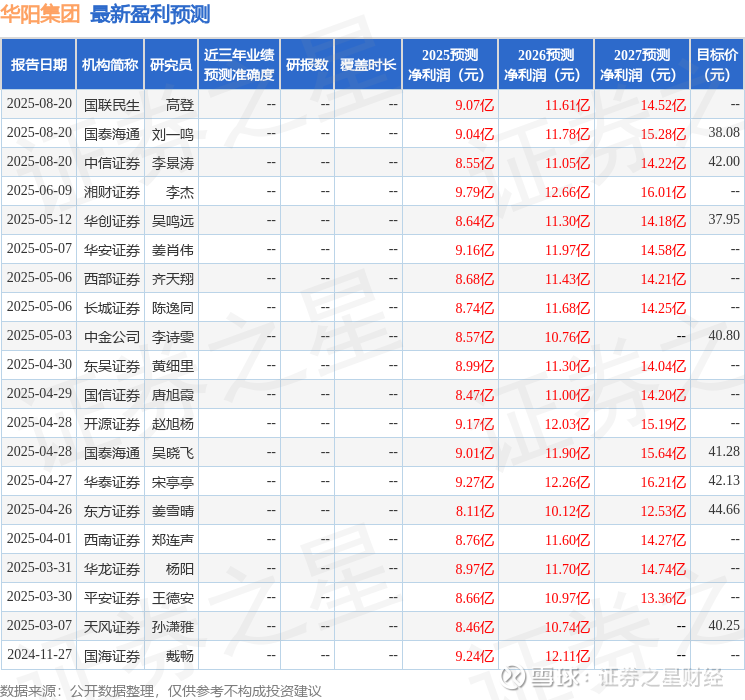Click 15.19亿 2027 forecast value

pyautogui.click(x=663, y=424)
